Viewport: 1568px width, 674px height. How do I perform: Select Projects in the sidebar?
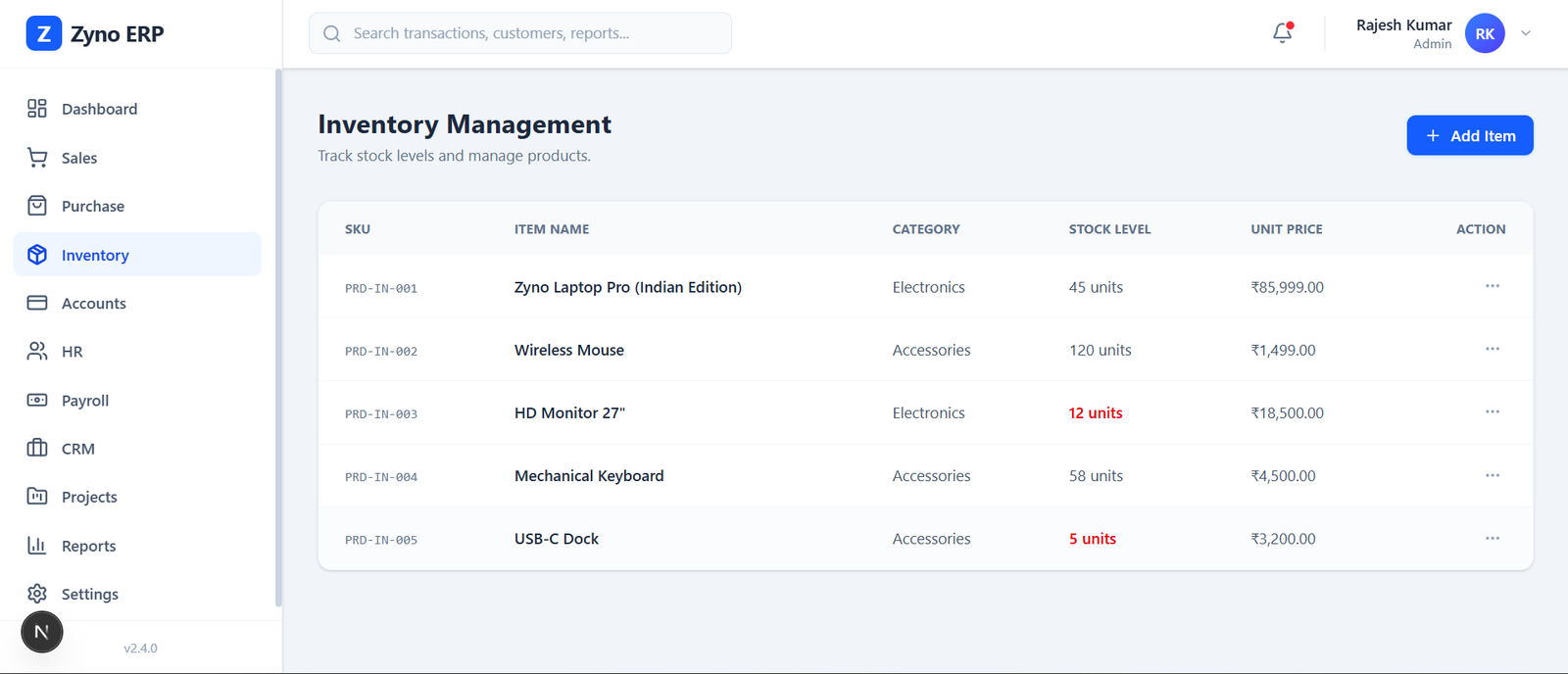pos(89,497)
